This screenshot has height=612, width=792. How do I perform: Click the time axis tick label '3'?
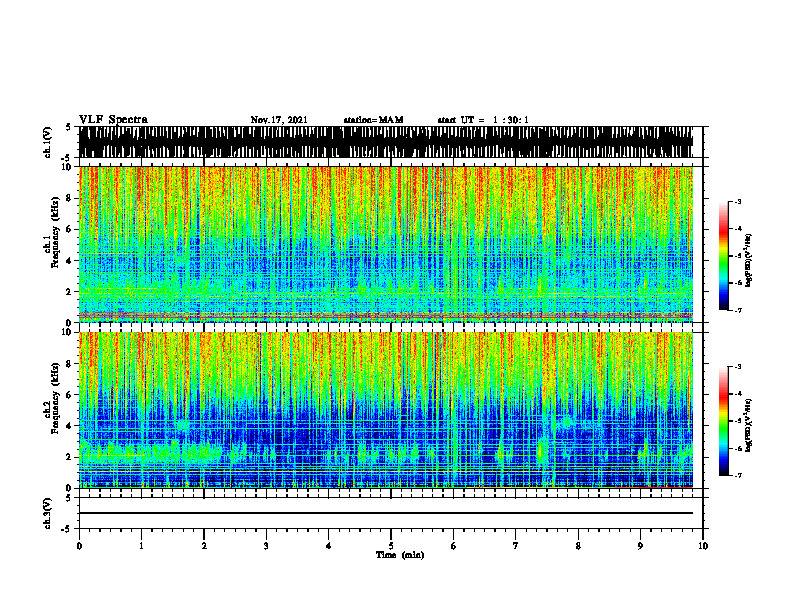coord(266,546)
